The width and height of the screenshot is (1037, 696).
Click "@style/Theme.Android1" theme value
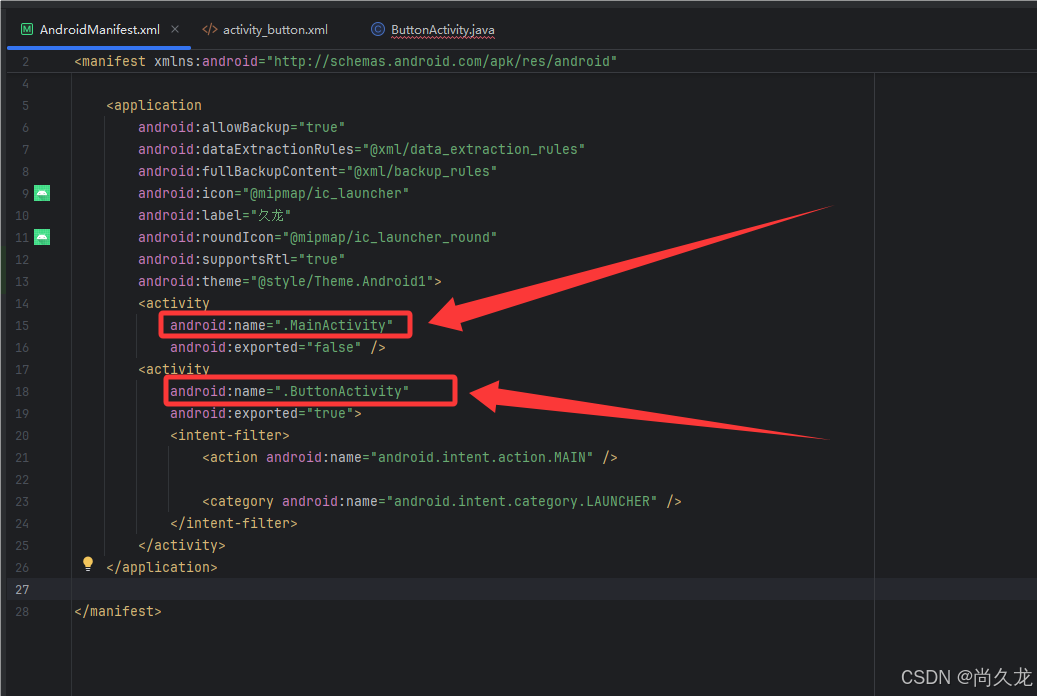[x=342, y=281]
